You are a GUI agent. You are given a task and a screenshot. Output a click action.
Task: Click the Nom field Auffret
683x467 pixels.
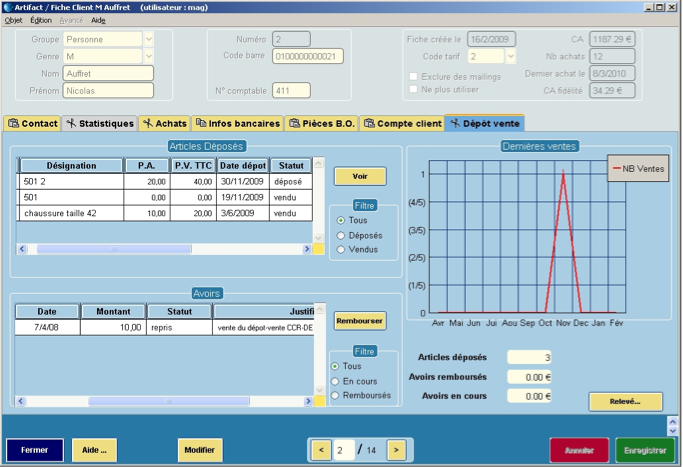tap(108, 73)
